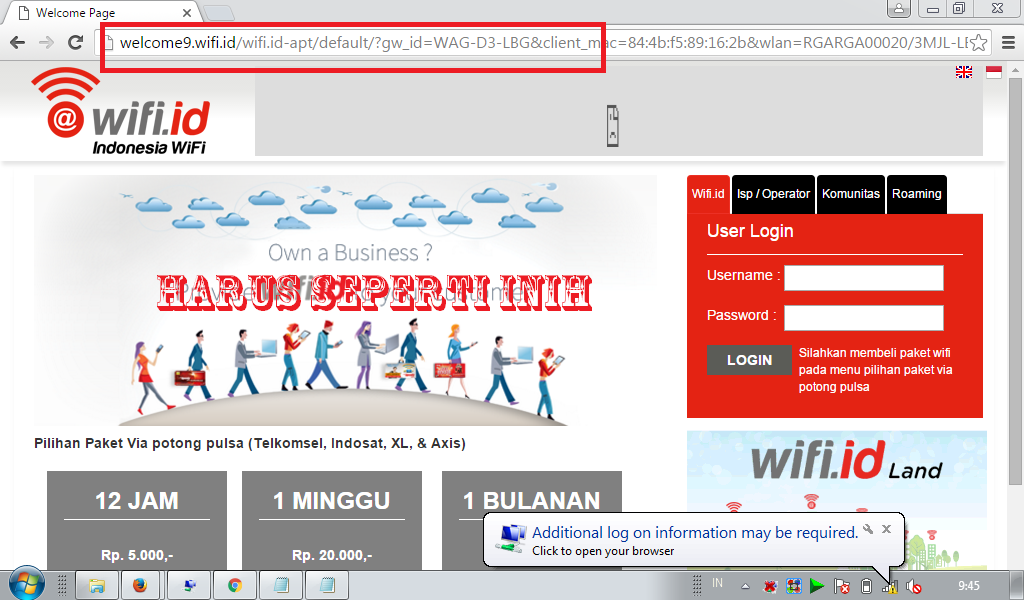Click the green play tray icon
This screenshot has height=600, width=1024.
(816, 586)
